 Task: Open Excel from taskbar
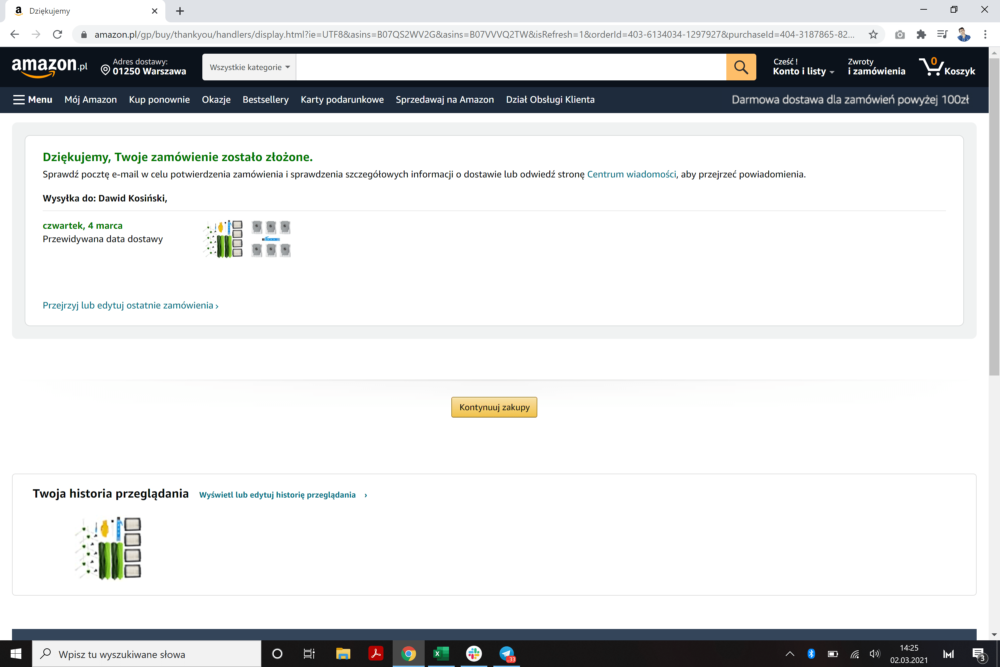[x=441, y=654]
